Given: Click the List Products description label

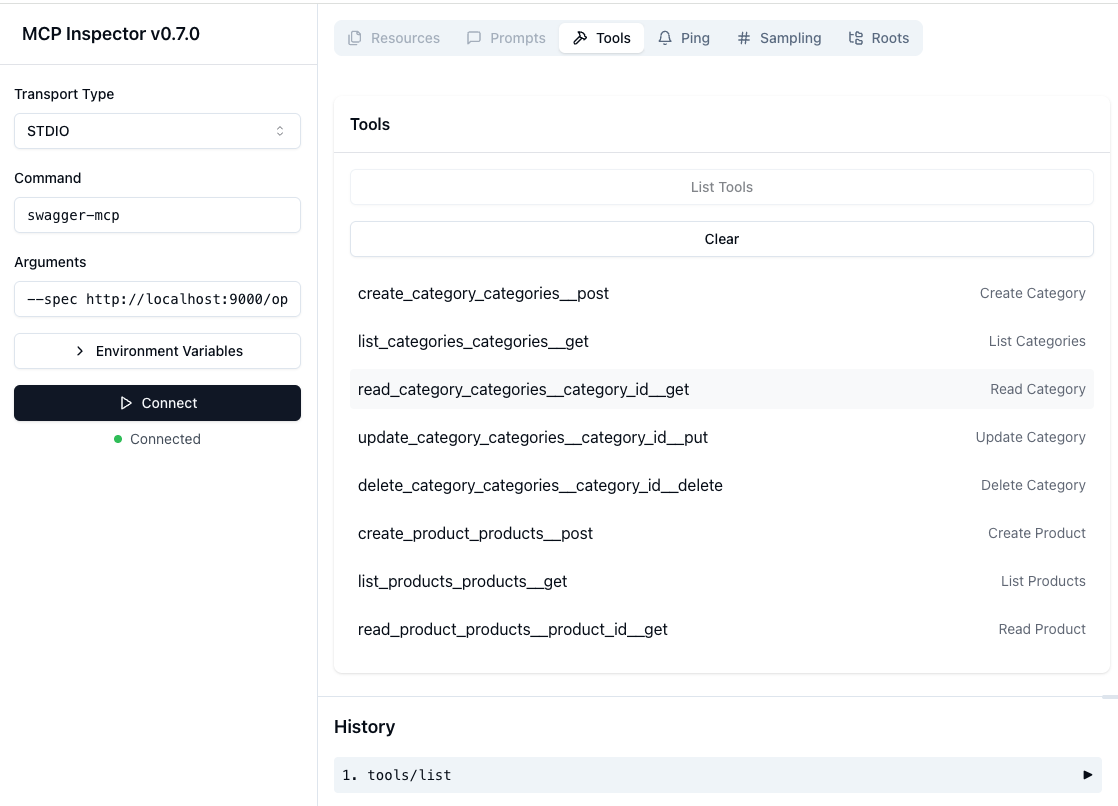Looking at the screenshot, I should coord(1043,581).
